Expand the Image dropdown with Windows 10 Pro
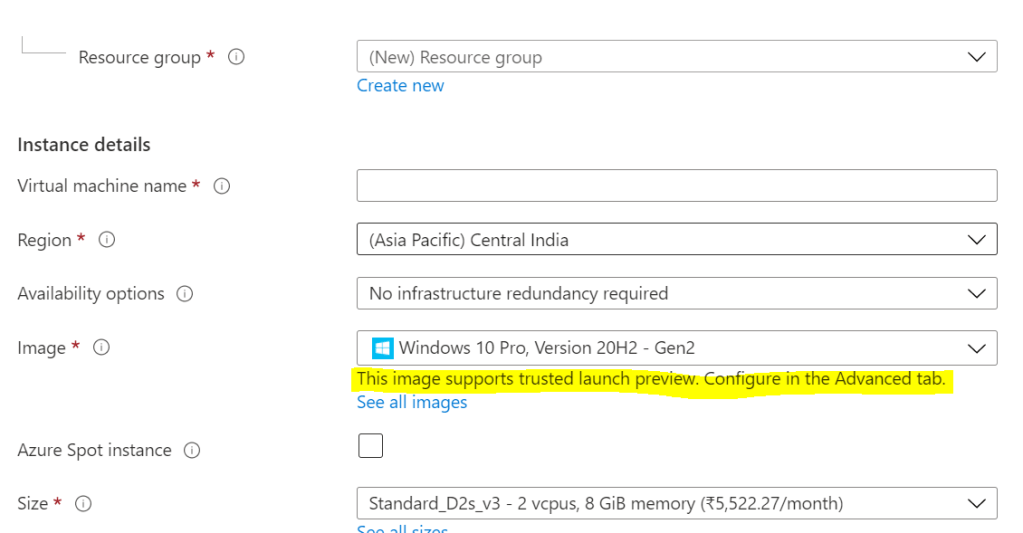Screen dimensions: 1023x533 click(676, 348)
